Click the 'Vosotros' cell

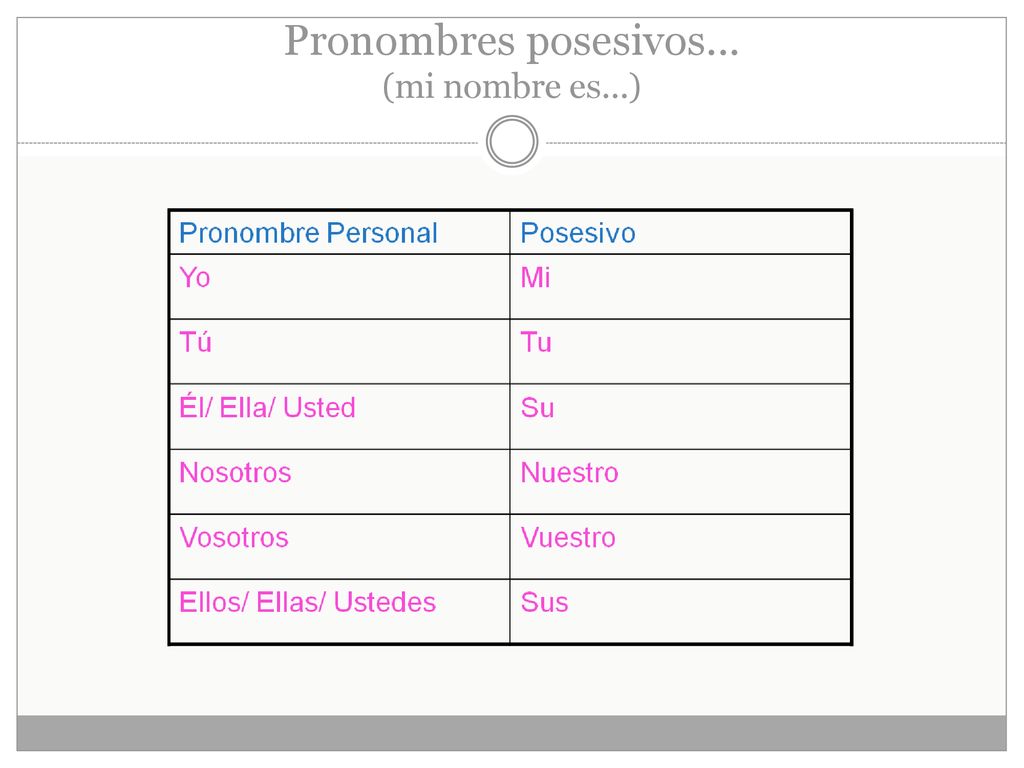pyautogui.click(x=340, y=547)
